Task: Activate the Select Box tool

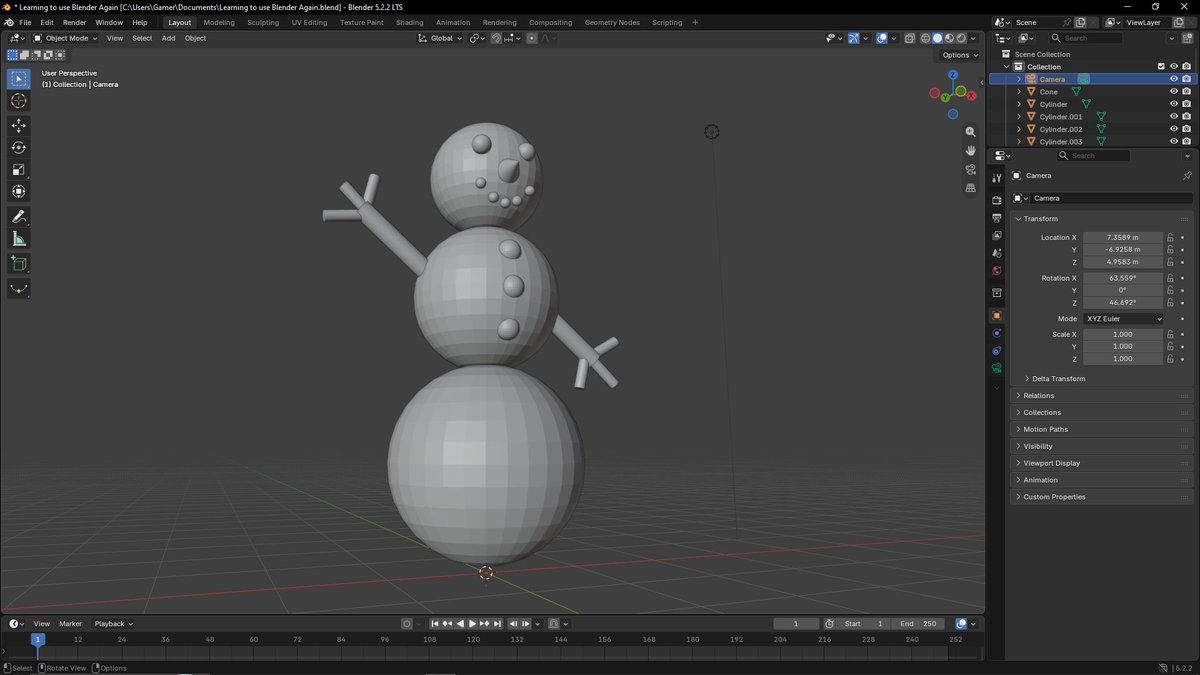Action: pos(19,78)
